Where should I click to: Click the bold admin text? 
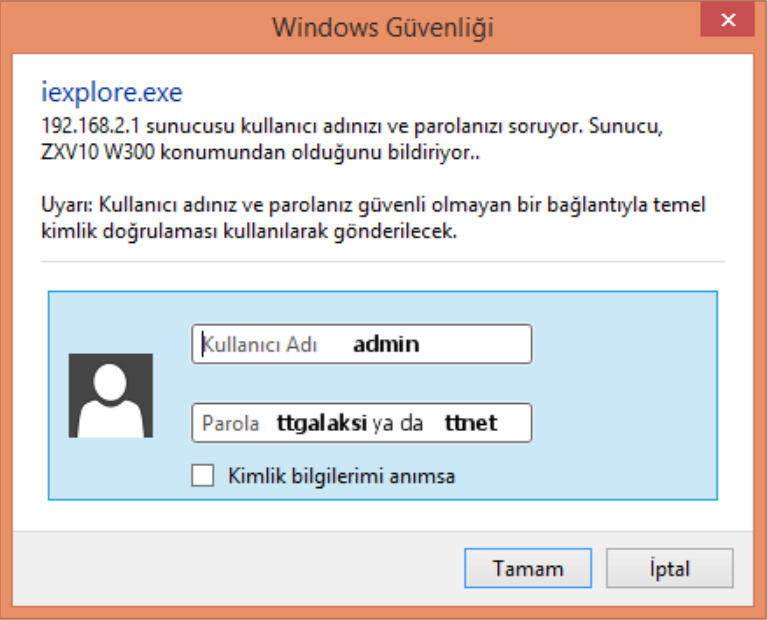pyautogui.click(x=386, y=344)
